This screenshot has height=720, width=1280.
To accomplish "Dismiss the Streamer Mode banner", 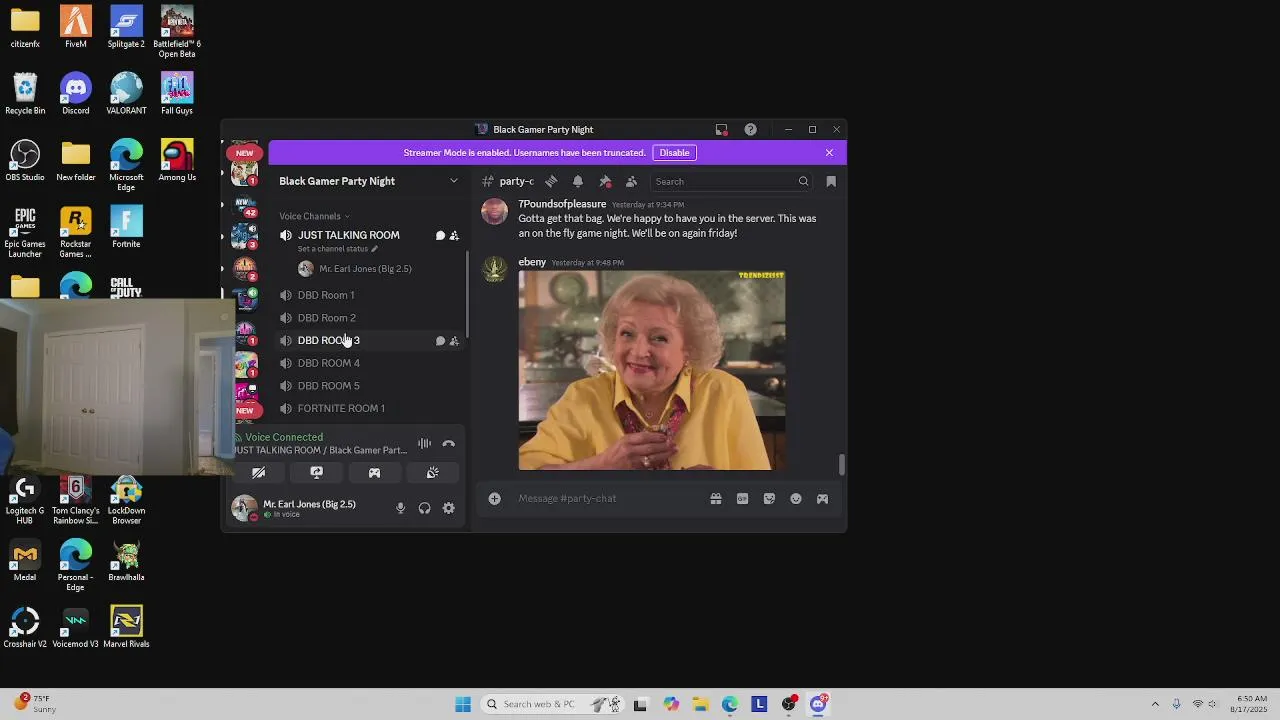I will pyautogui.click(x=829, y=153).
